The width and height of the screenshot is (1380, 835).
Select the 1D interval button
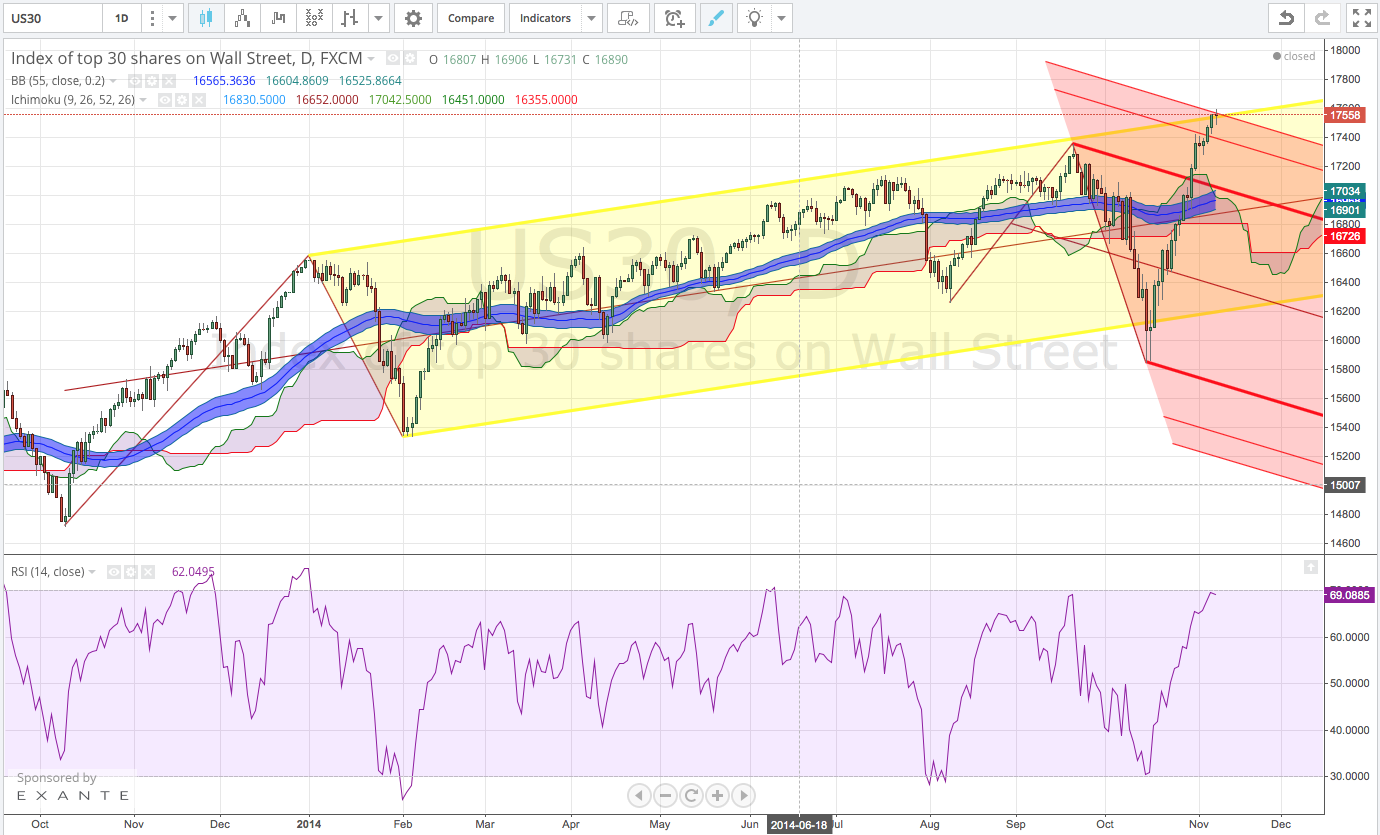click(121, 18)
